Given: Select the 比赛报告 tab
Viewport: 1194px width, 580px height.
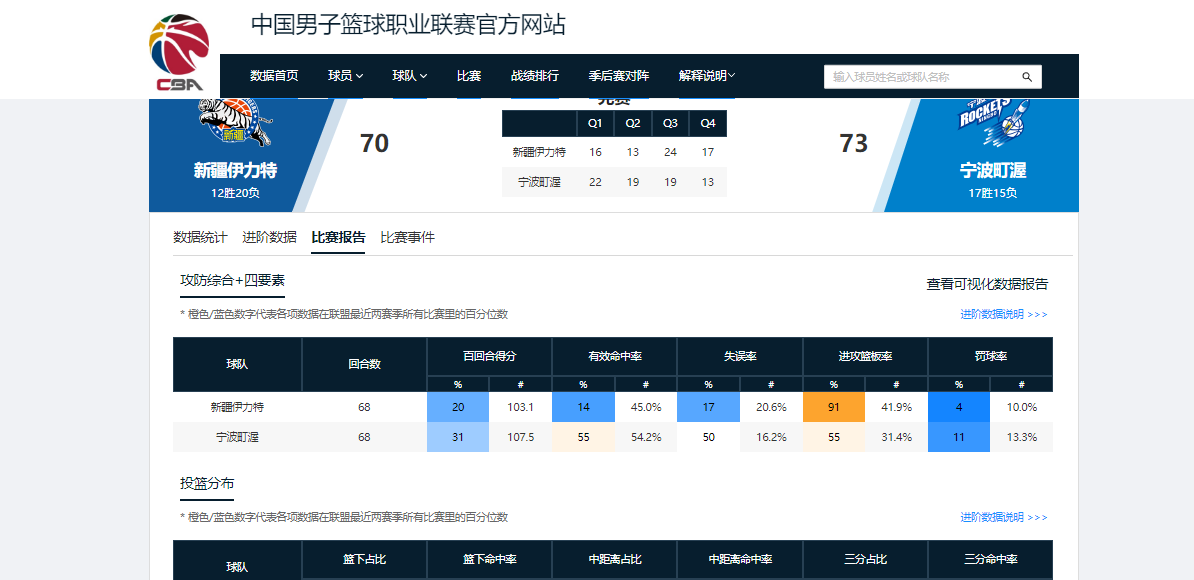Looking at the screenshot, I should pos(338,238).
